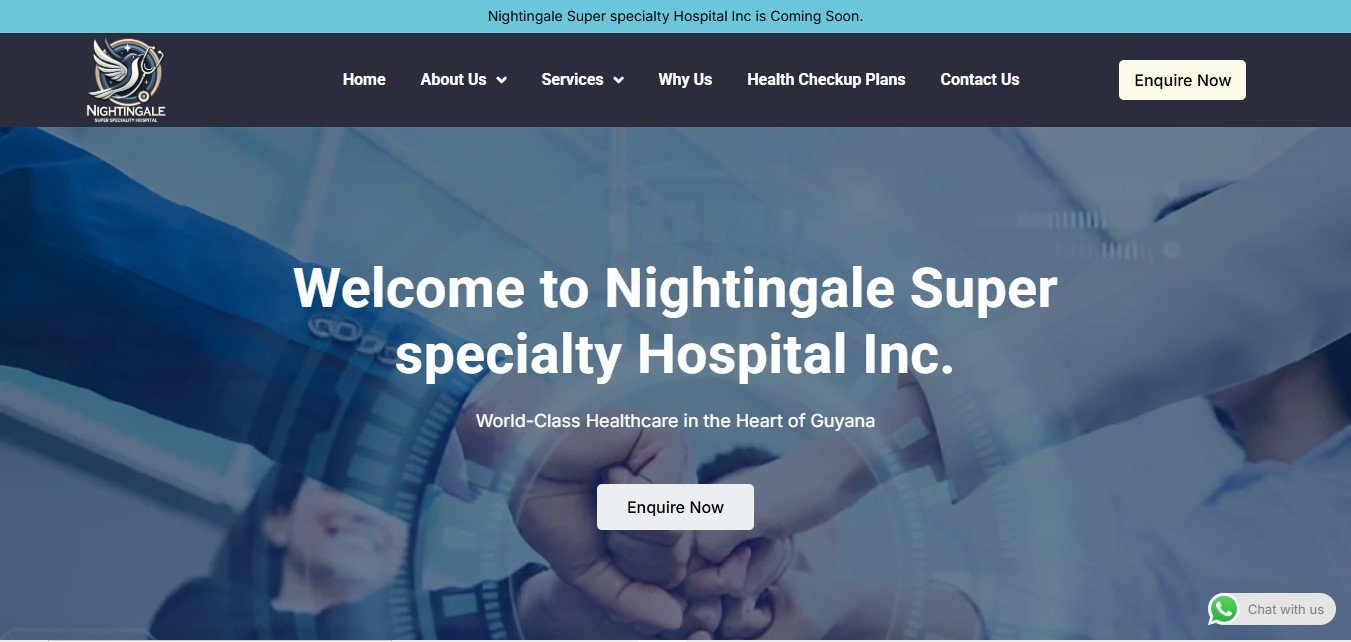Click the word 'Guyana' in the tagline
Image resolution: width=1351 pixels, height=642 pixels.
click(x=844, y=421)
